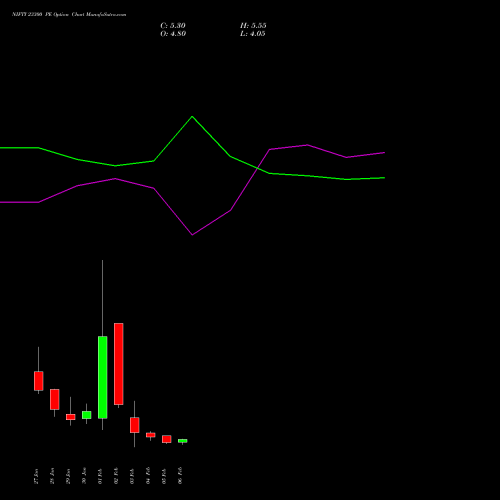Click the red candle above 28 Jan
This screenshot has width=500, height=500.
[55, 399]
